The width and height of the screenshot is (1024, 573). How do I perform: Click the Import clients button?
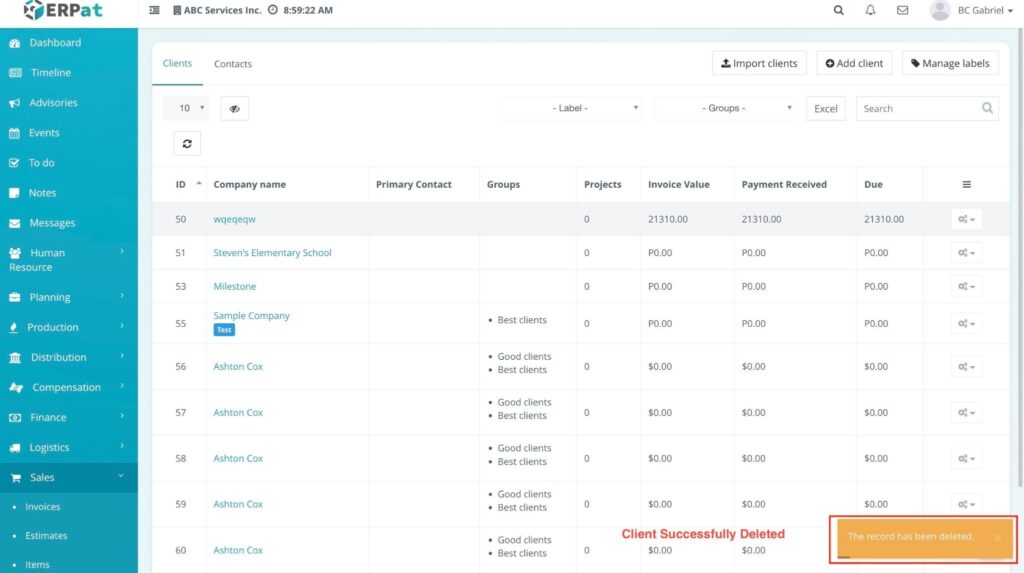(759, 63)
